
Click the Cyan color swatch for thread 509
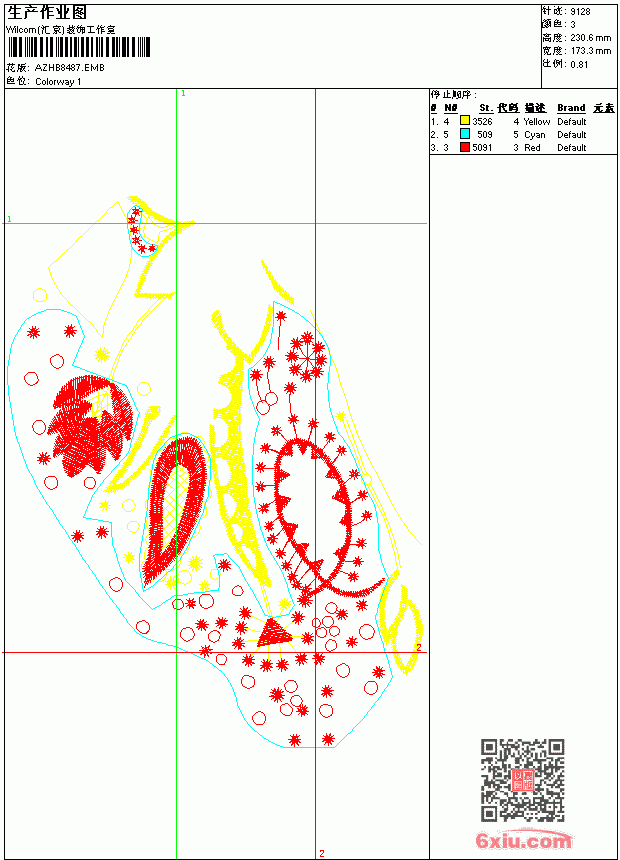(465, 134)
